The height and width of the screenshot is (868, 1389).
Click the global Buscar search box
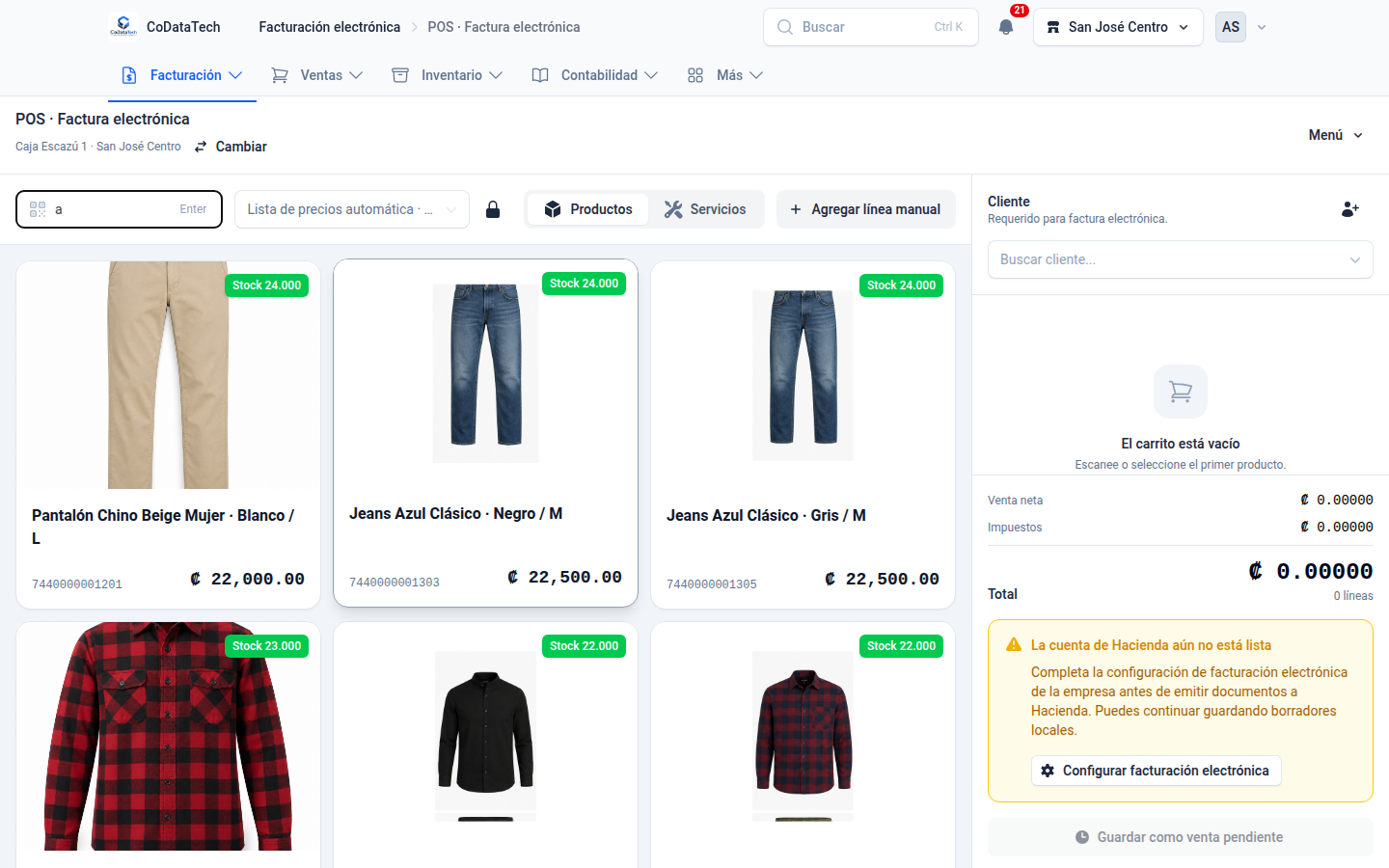coord(871,27)
